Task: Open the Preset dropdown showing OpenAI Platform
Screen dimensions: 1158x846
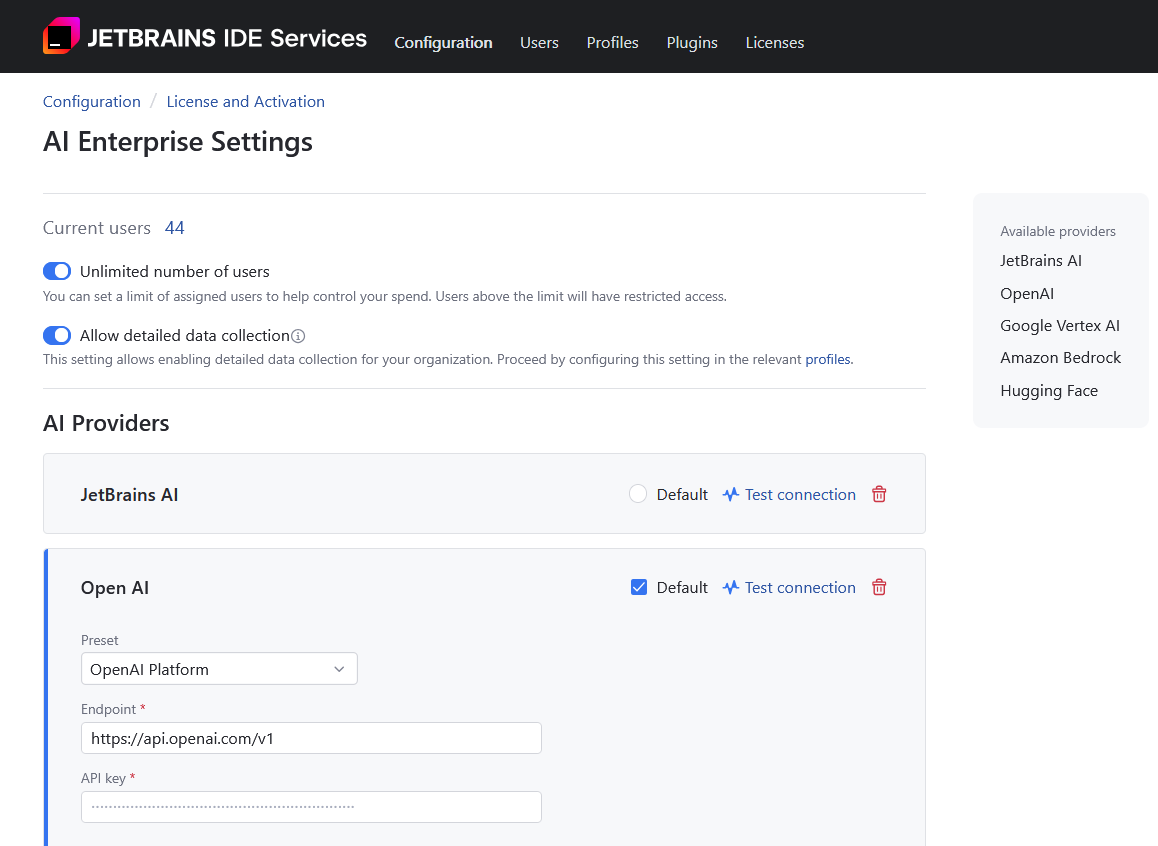Action: click(219, 669)
